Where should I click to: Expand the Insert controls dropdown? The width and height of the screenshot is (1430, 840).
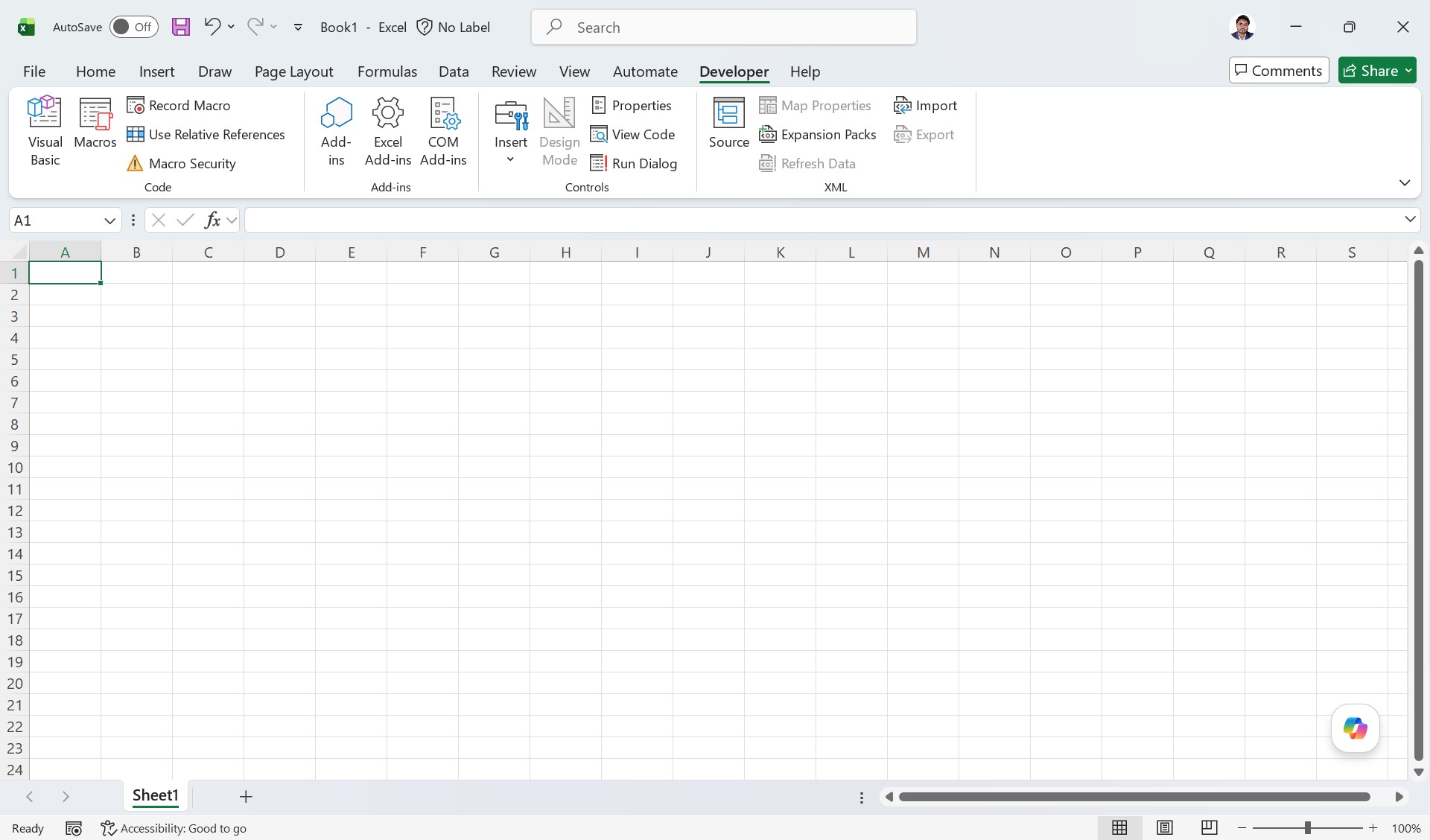click(x=510, y=159)
